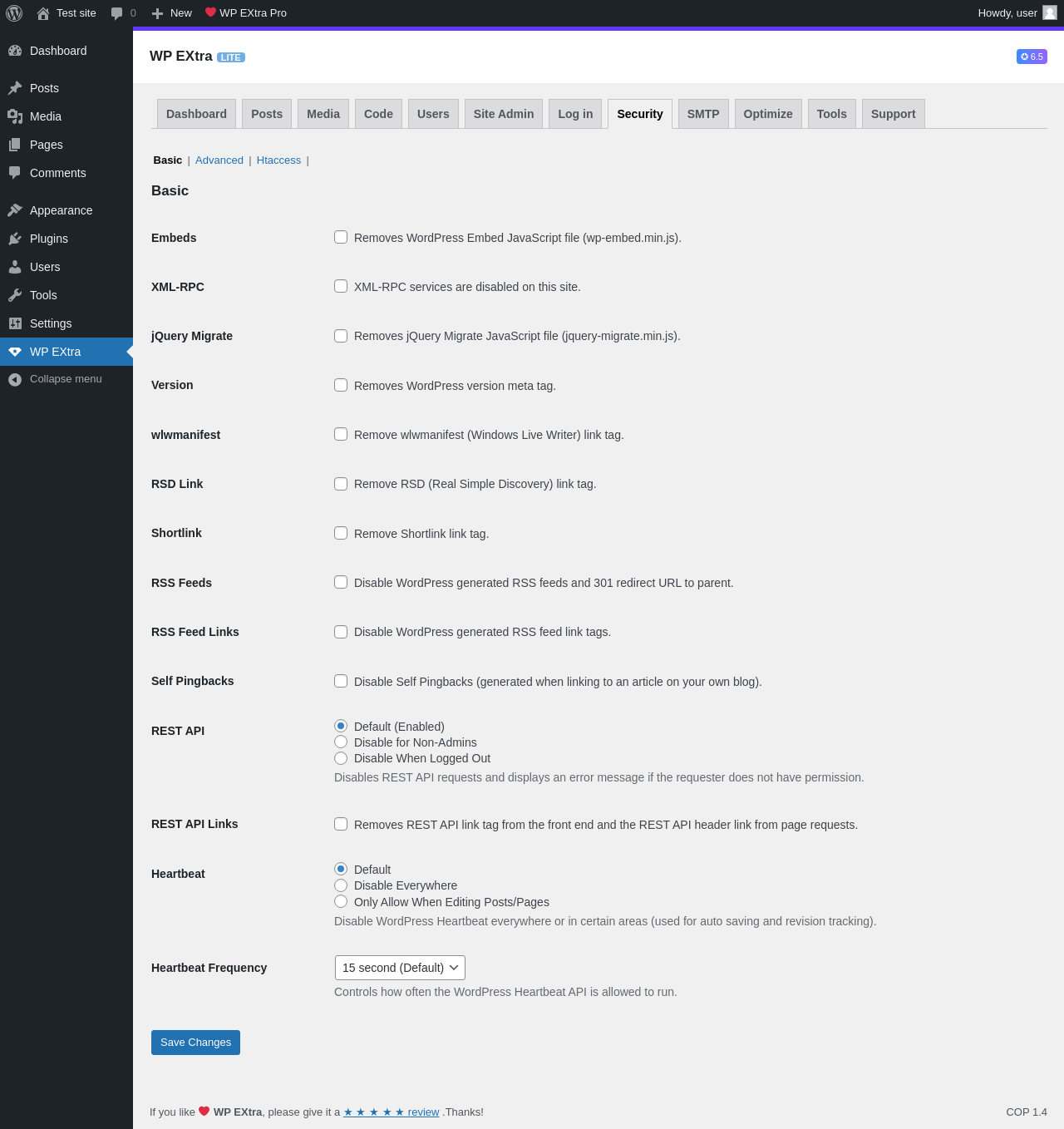This screenshot has width=1064, height=1129.
Task: Enable the Self Pingbacks checkbox
Action: [341, 681]
